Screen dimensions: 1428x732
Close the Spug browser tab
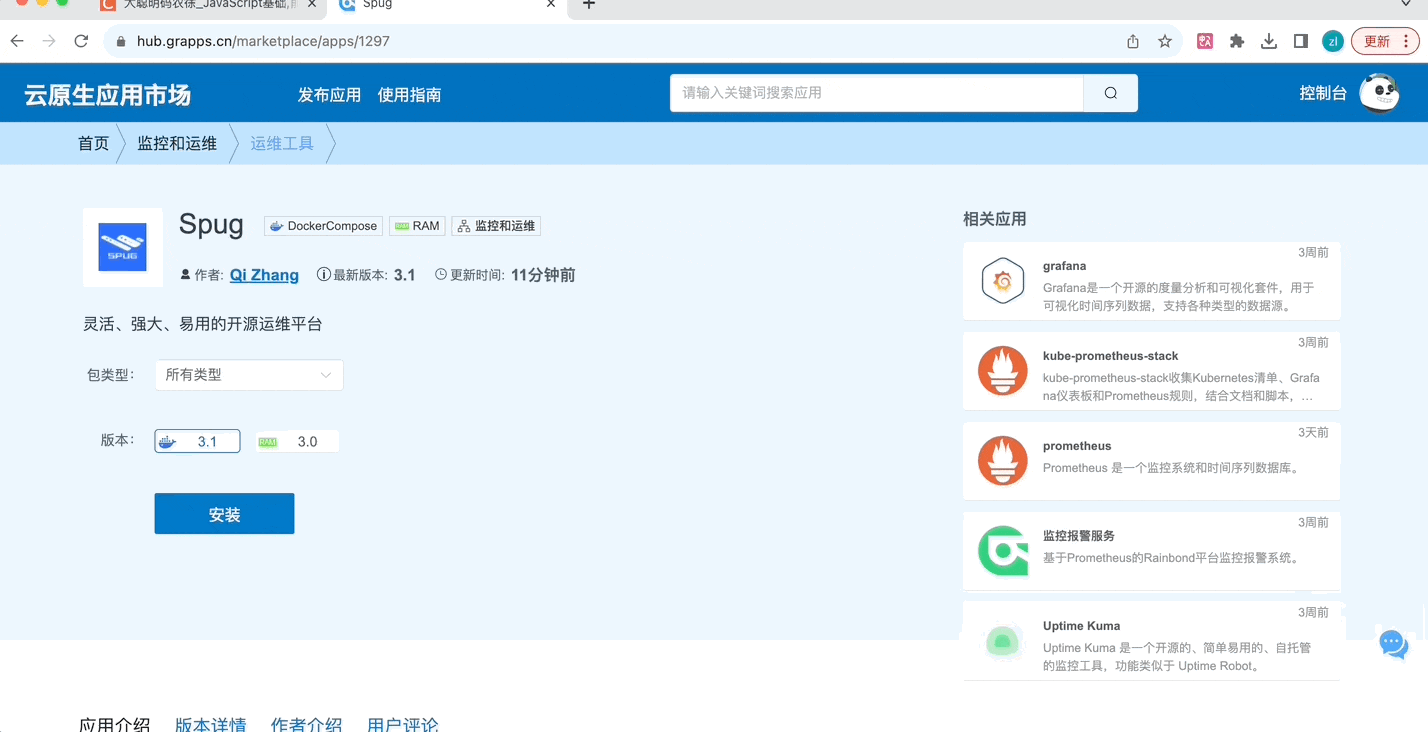[550, 5]
